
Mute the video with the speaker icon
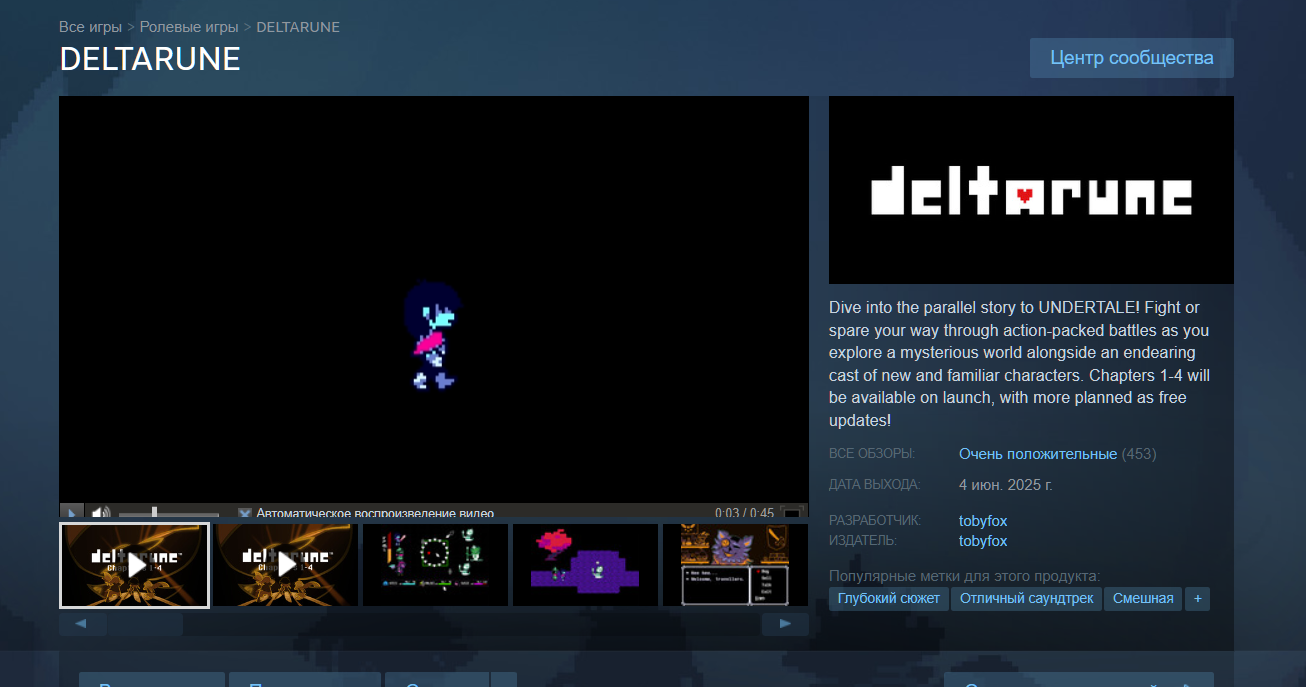(x=101, y=513)
